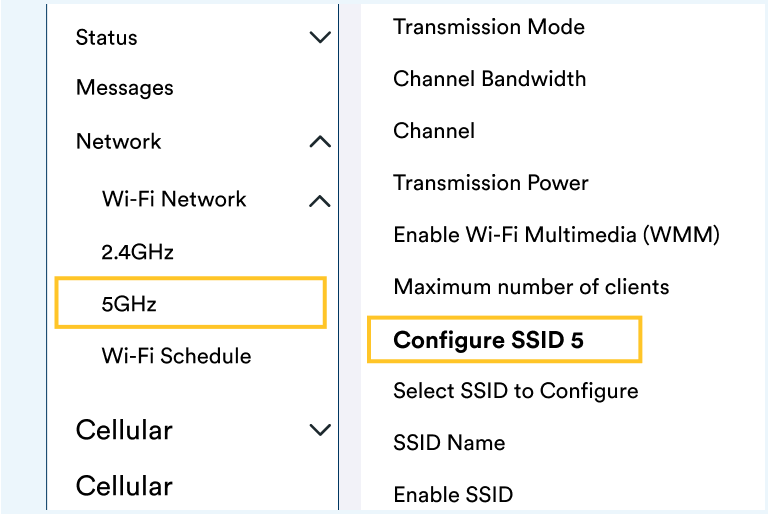Collapse the Network section chevron
Screen dimensions: 768x515
coord(320,142)
